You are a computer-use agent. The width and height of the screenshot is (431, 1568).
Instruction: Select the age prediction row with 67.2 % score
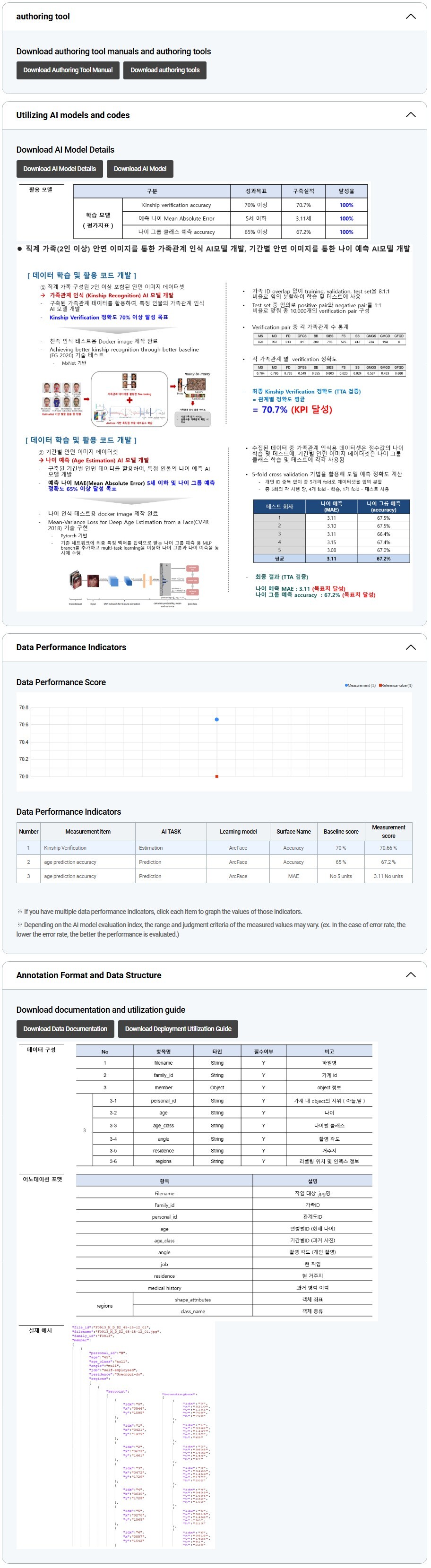pyautogui.click(x=214, y=862)
